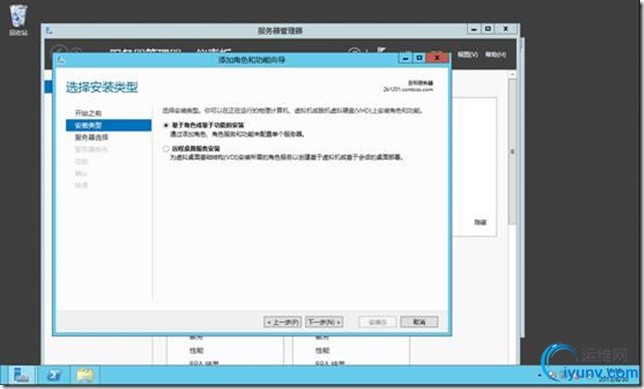Open 视图(V) menu in Server Manager
The width and height of the screenshot is (644, 389).
tap(467, 54)
